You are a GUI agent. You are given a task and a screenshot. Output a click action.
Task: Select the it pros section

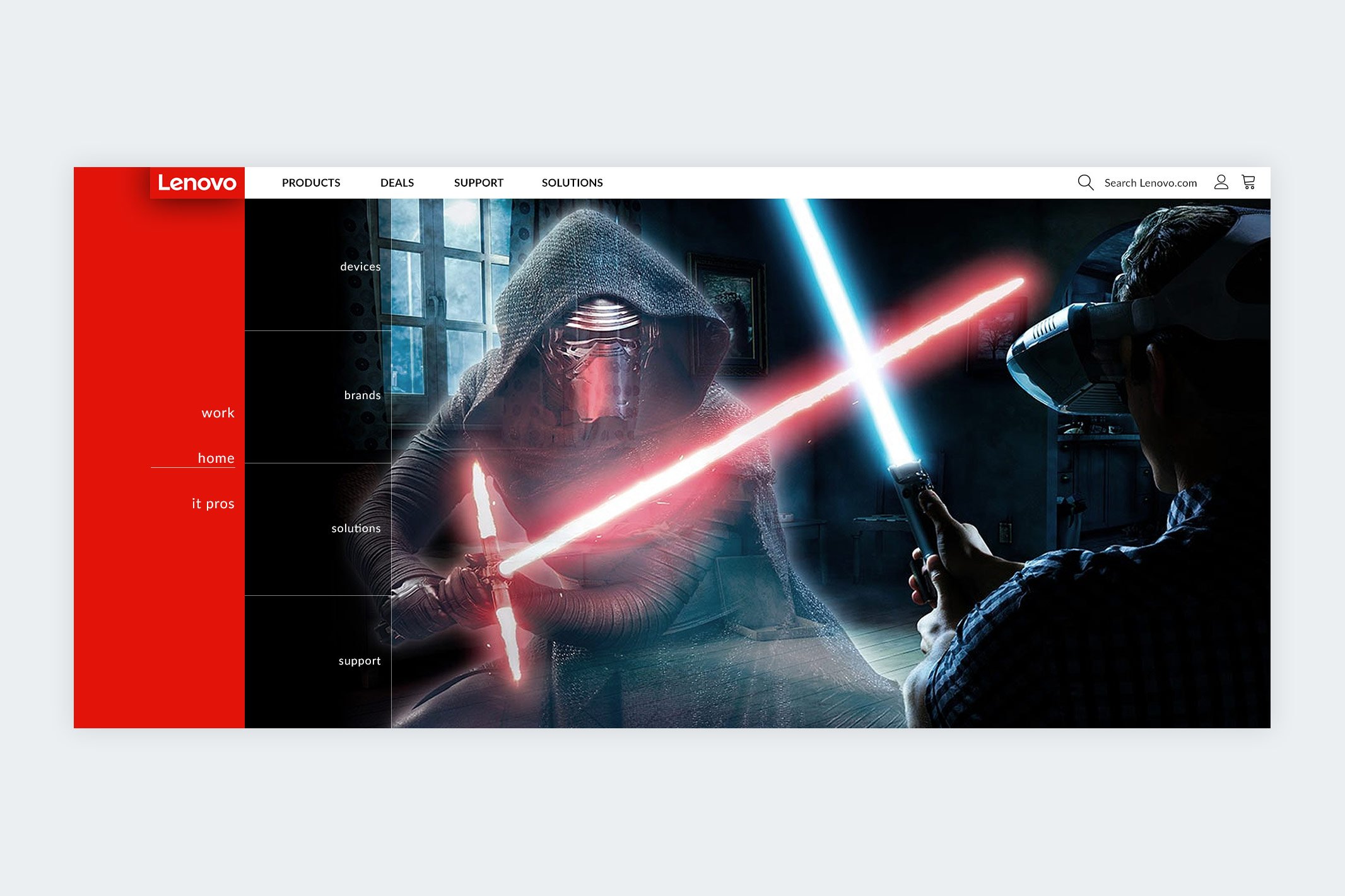[213, 504]
